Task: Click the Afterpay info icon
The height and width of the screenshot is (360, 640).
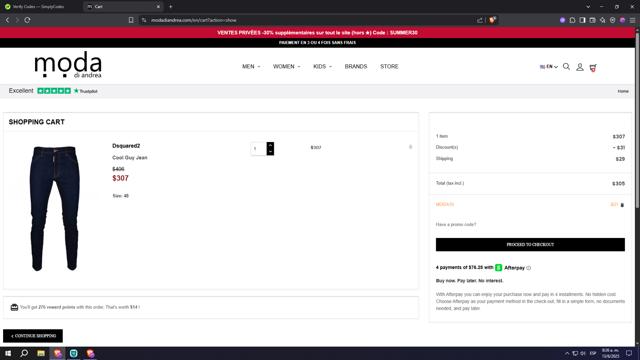Action: point(529,268)
